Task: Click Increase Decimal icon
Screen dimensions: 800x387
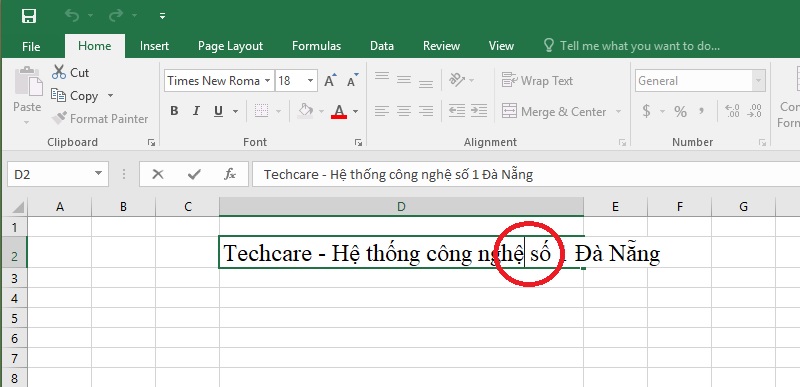Action: point(732,111)
